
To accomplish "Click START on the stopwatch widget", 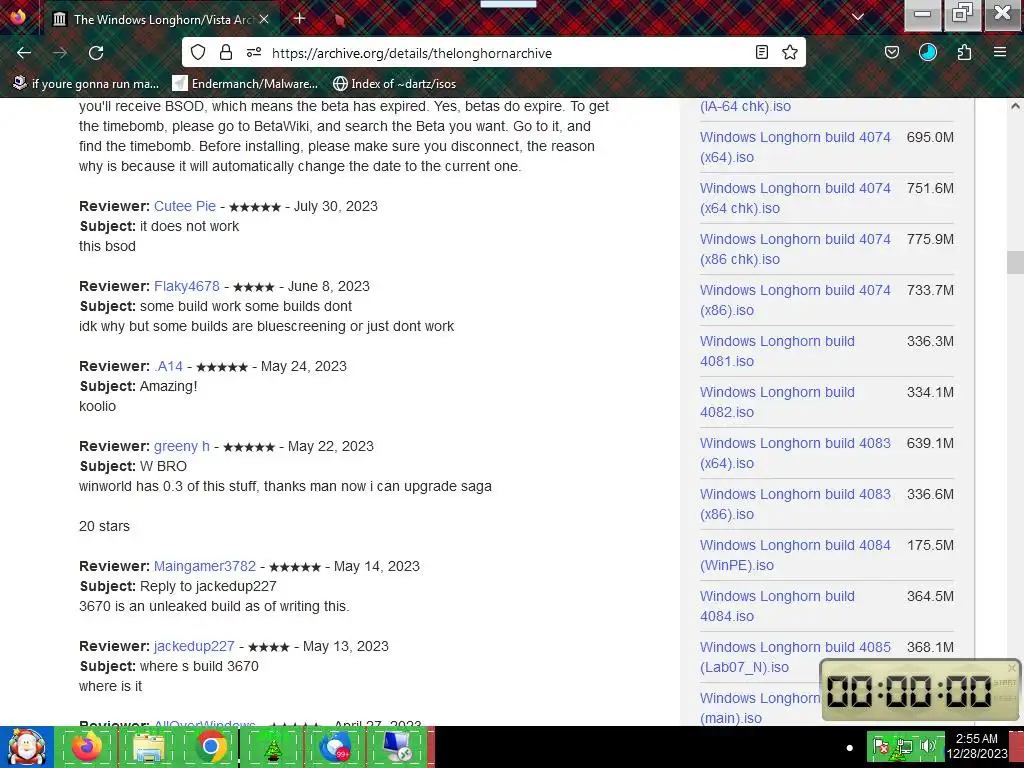I will pyautogui.click(x=1004, y=682).
